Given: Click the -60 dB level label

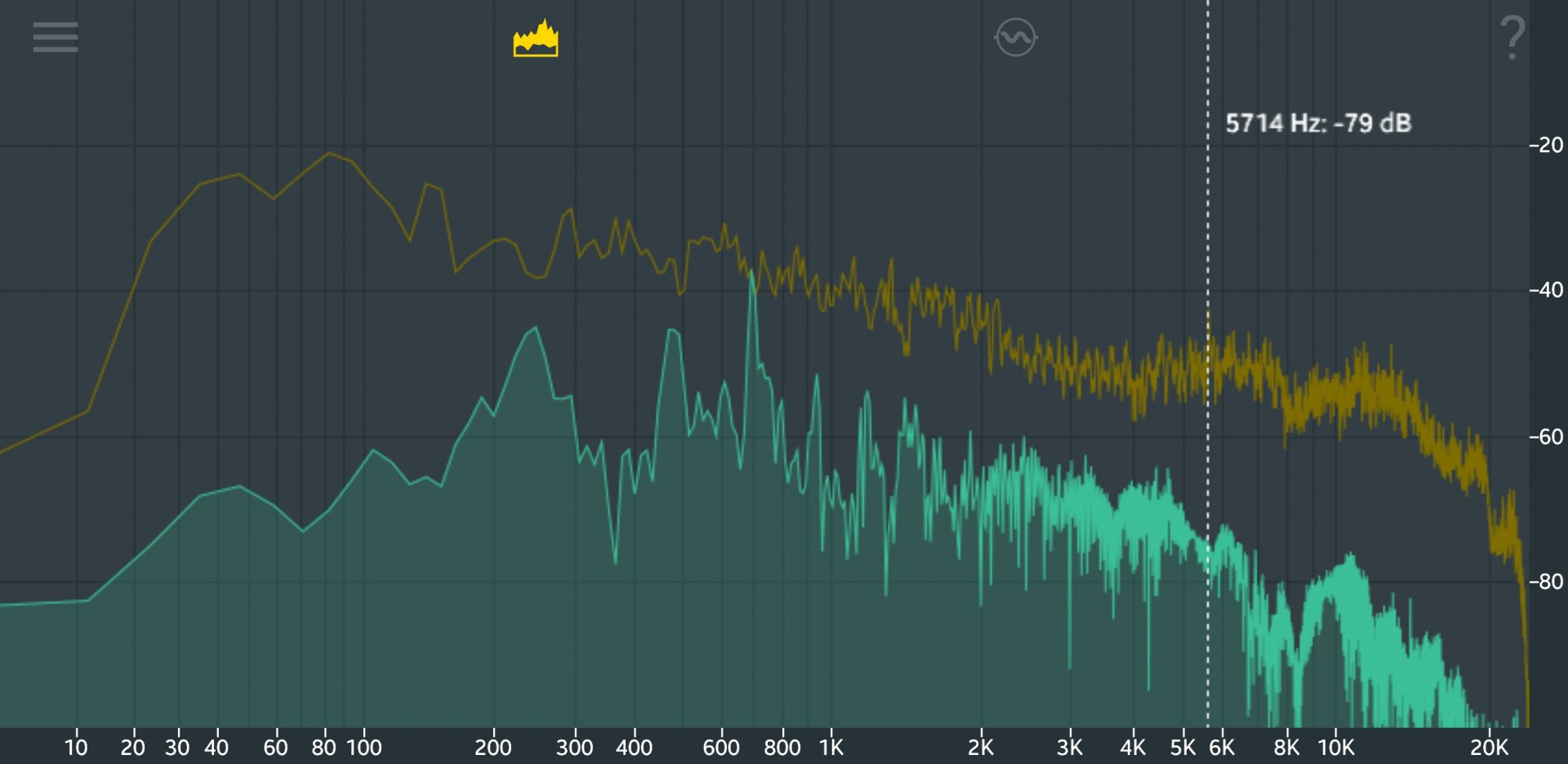Looking at the screenshot, I should pyautogui.click(x=1545, y=437).
